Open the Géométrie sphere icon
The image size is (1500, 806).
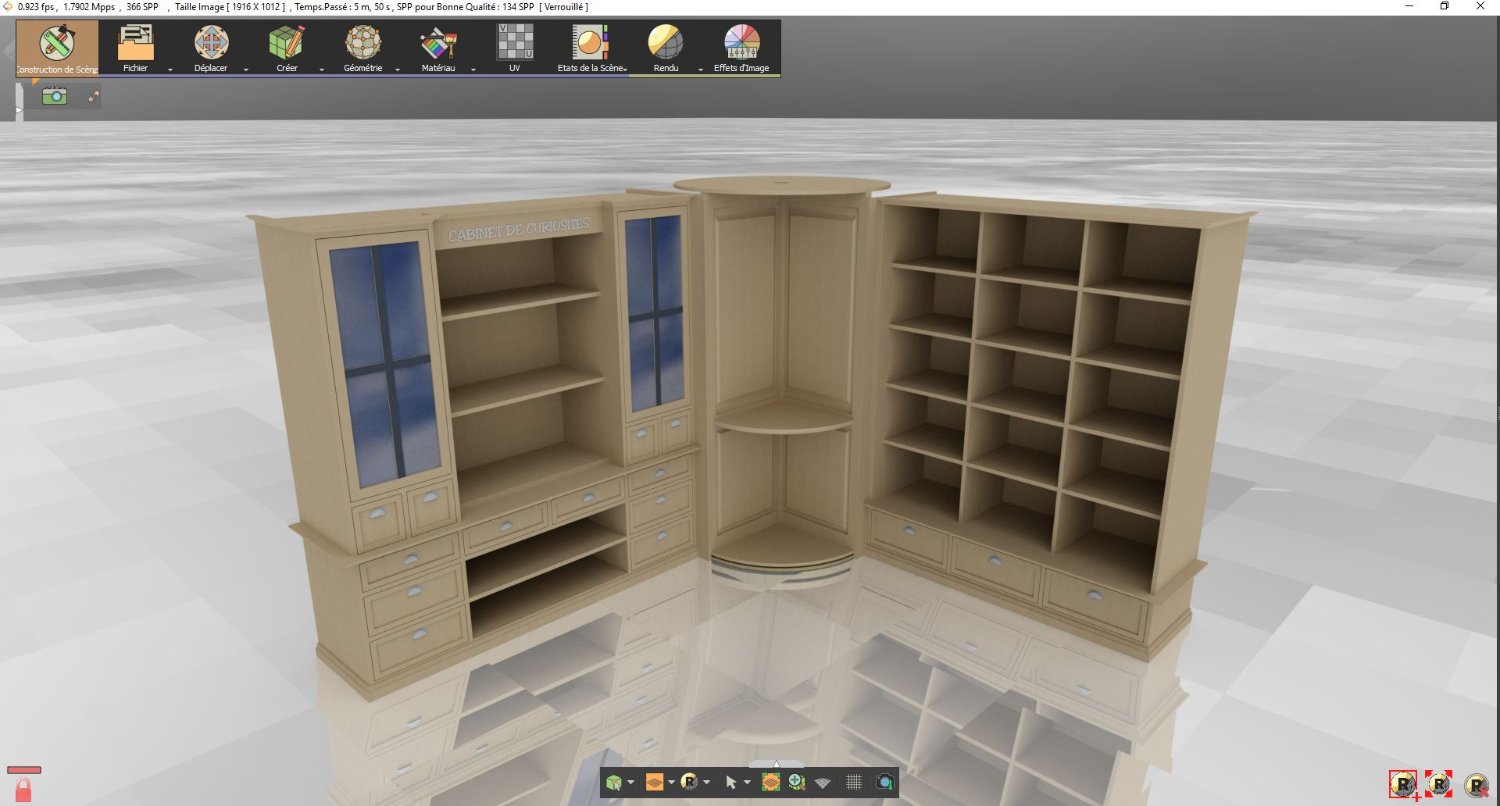pyautogui.click(x=363, y=43)
